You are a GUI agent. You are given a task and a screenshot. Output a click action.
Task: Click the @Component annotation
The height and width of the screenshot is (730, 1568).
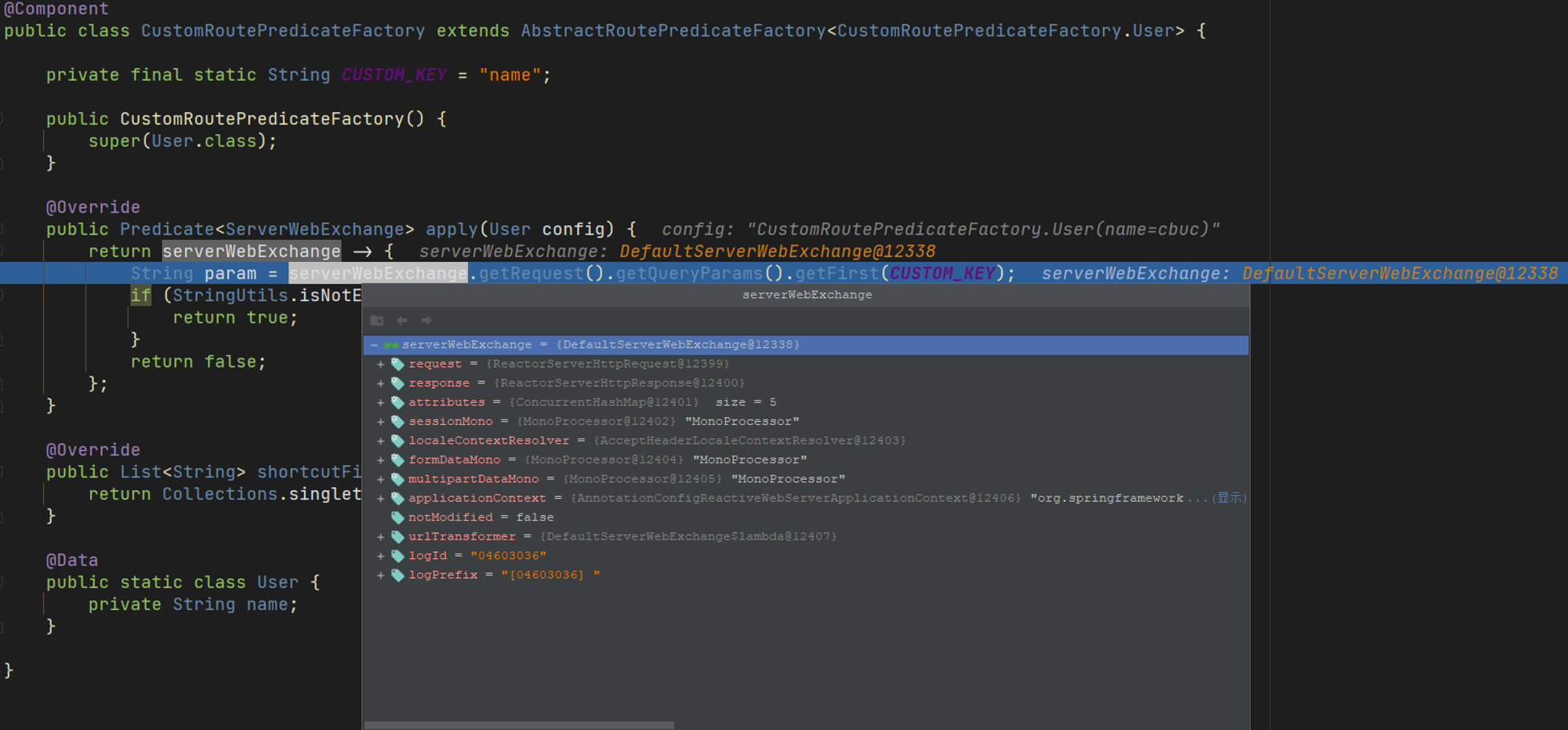(x=56, y=9)
